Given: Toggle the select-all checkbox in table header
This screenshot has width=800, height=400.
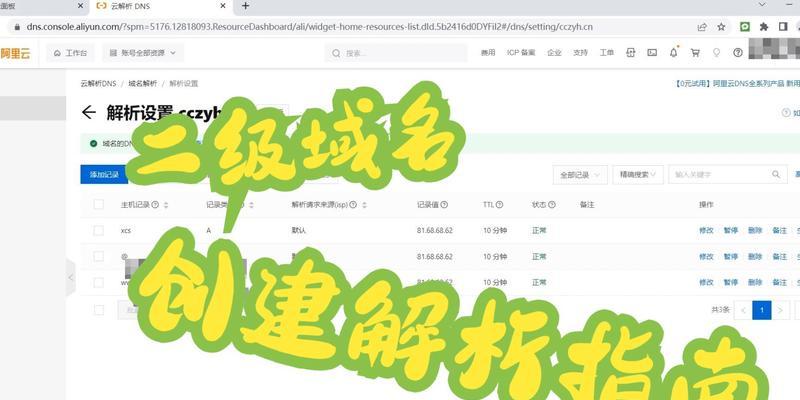Looking at the screenshot, I should [98, 205].
